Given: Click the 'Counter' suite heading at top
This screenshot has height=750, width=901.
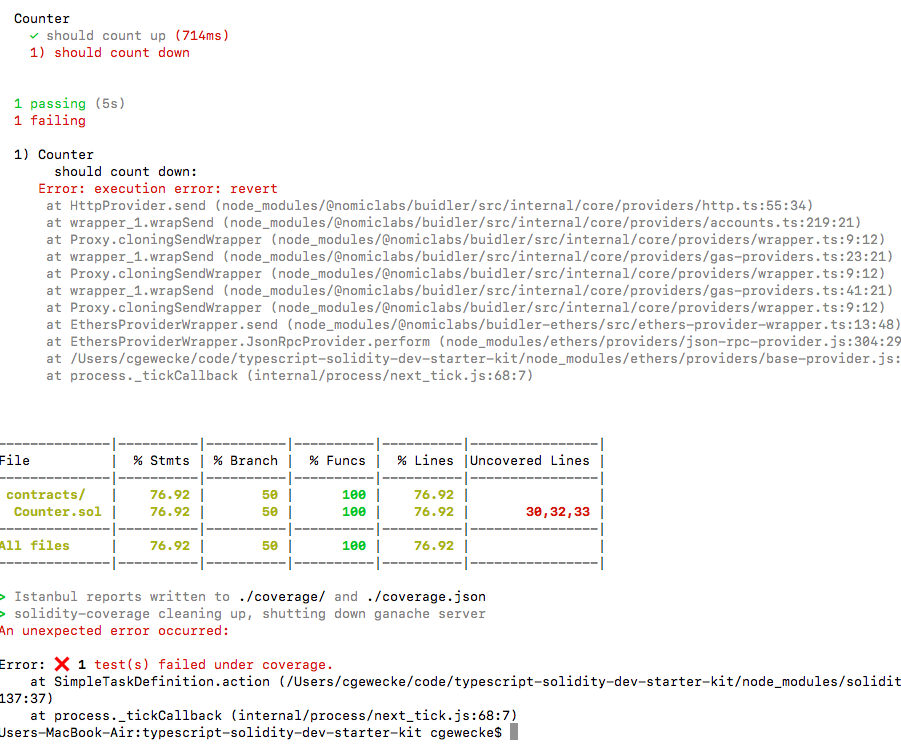Looking at the screenshot, I should pyautogui.click(x=42, y=18).
